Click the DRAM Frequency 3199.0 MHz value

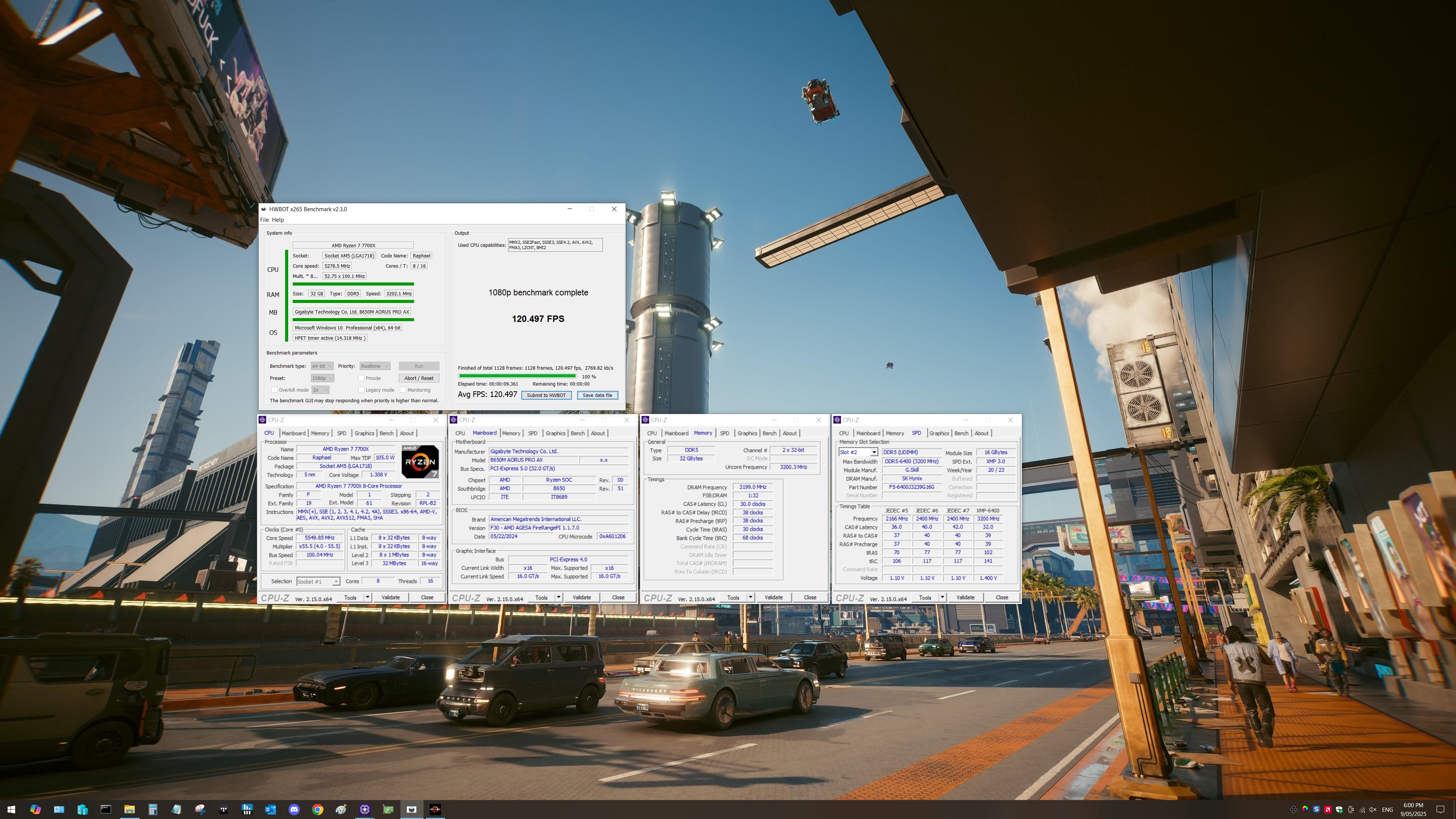(752, 487)
